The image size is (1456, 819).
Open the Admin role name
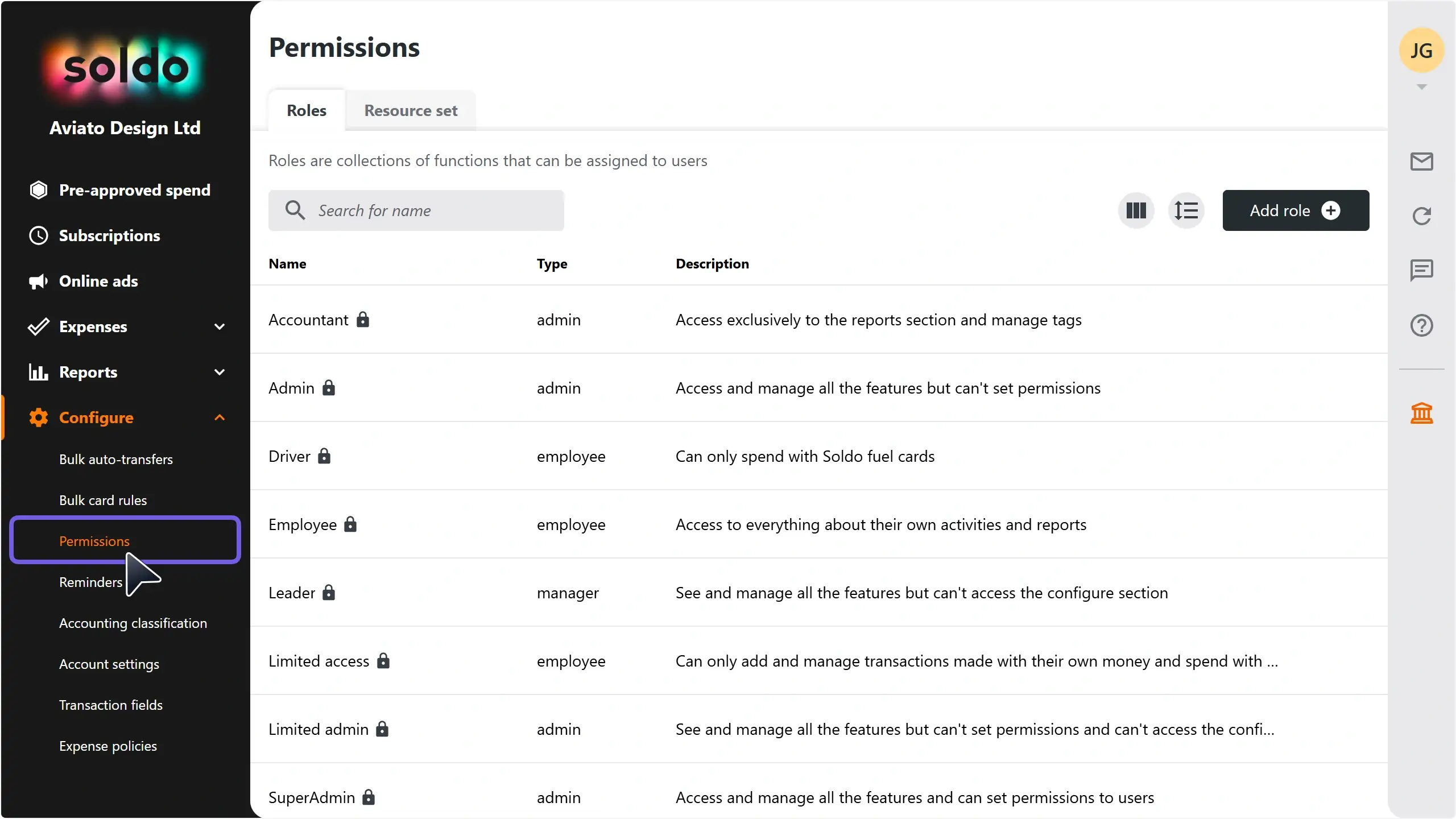[291, 388]
